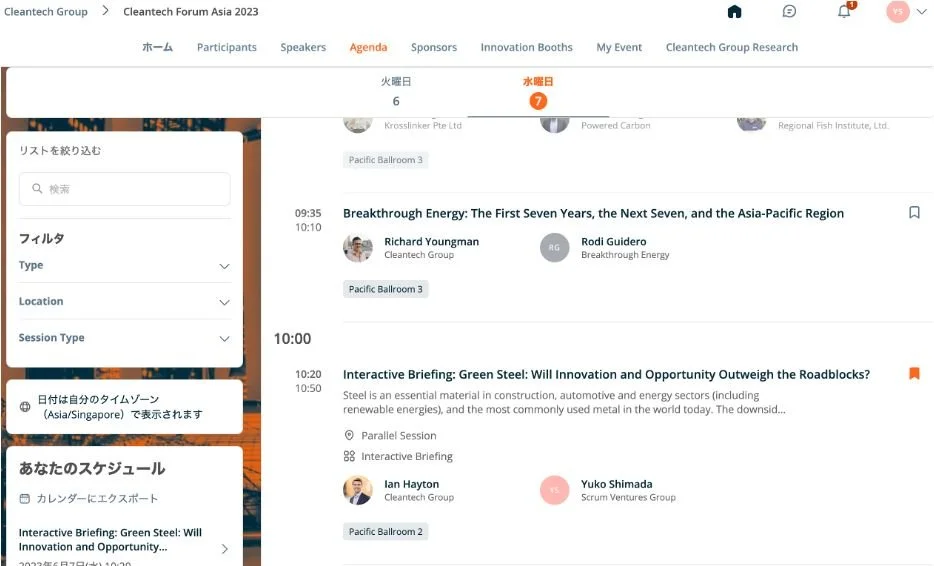The width and height of the screenshot is (934, 566).
Task: Open Richard Youngman's profile name
Action: pyautogui.click(x=431, y=241)
